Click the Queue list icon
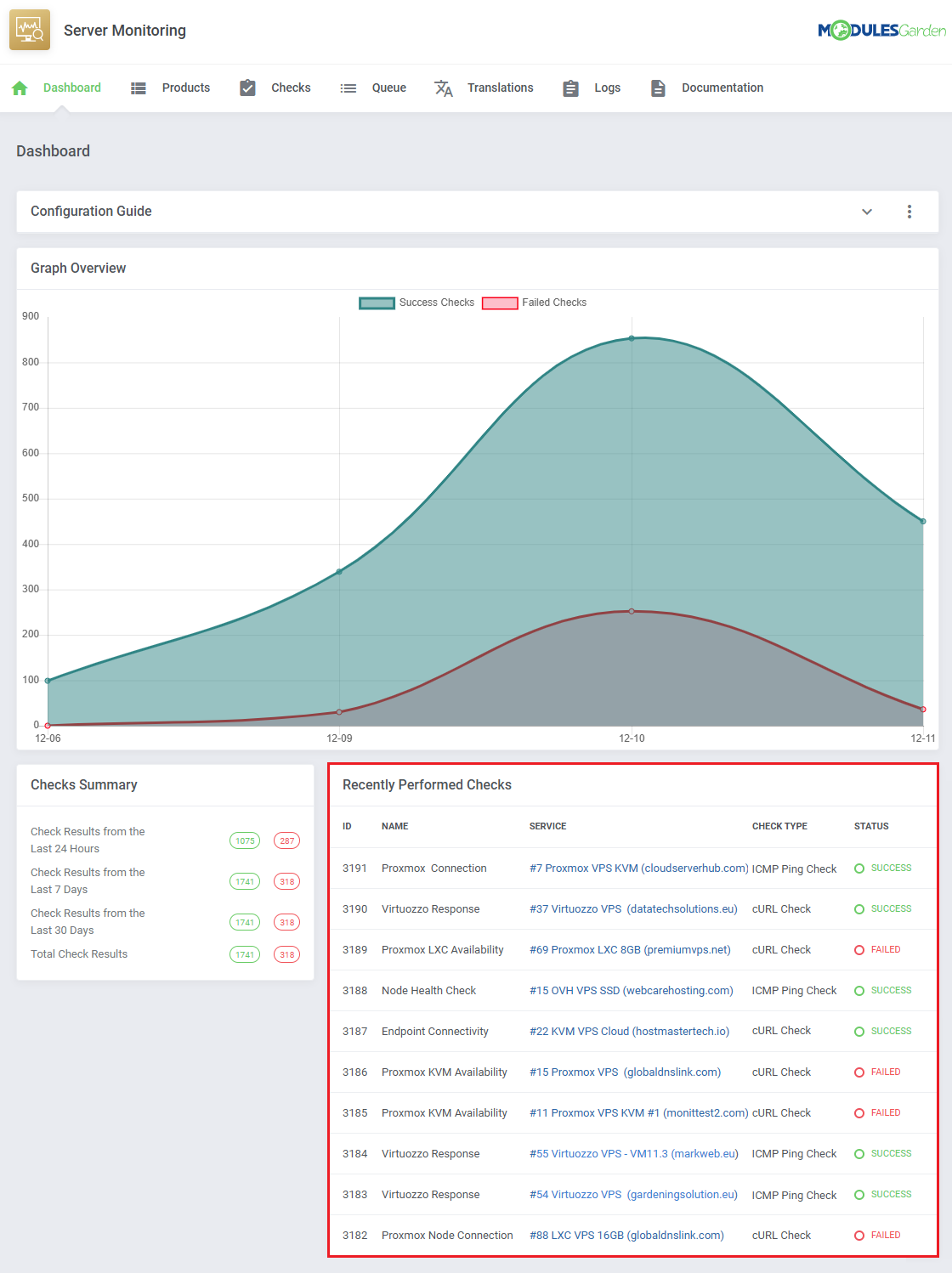This screenshot has height=1273, width=952. 348,88
